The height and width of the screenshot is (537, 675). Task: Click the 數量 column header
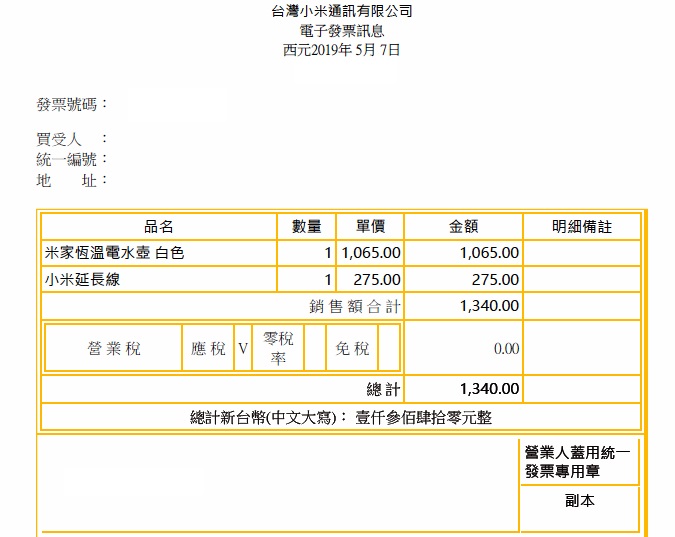[x=307, y=227]
